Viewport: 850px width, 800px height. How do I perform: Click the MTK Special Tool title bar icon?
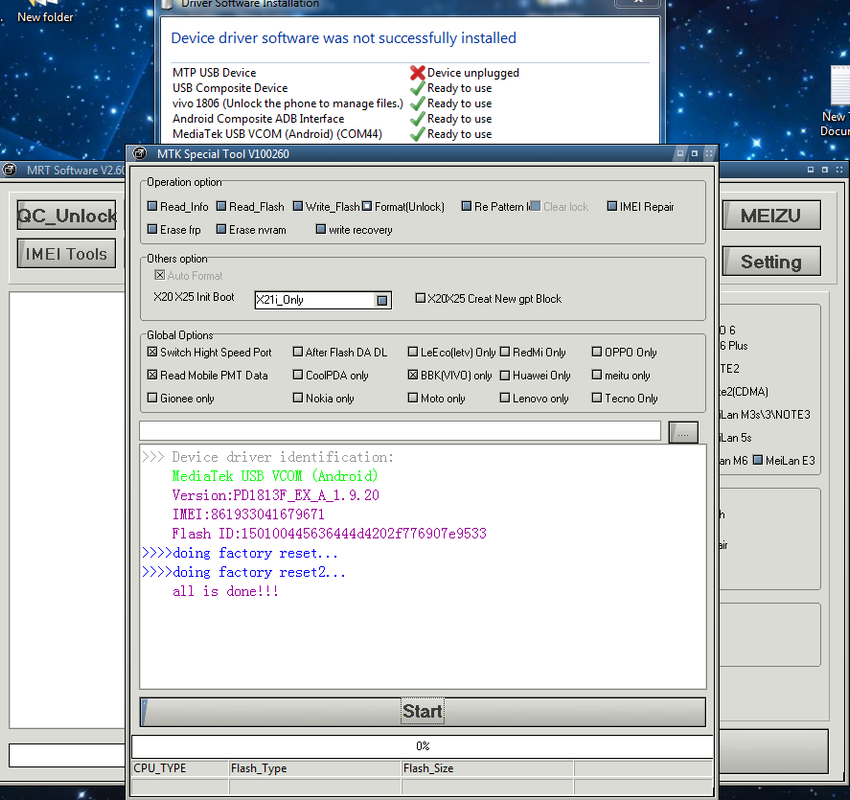coord(140,153)
